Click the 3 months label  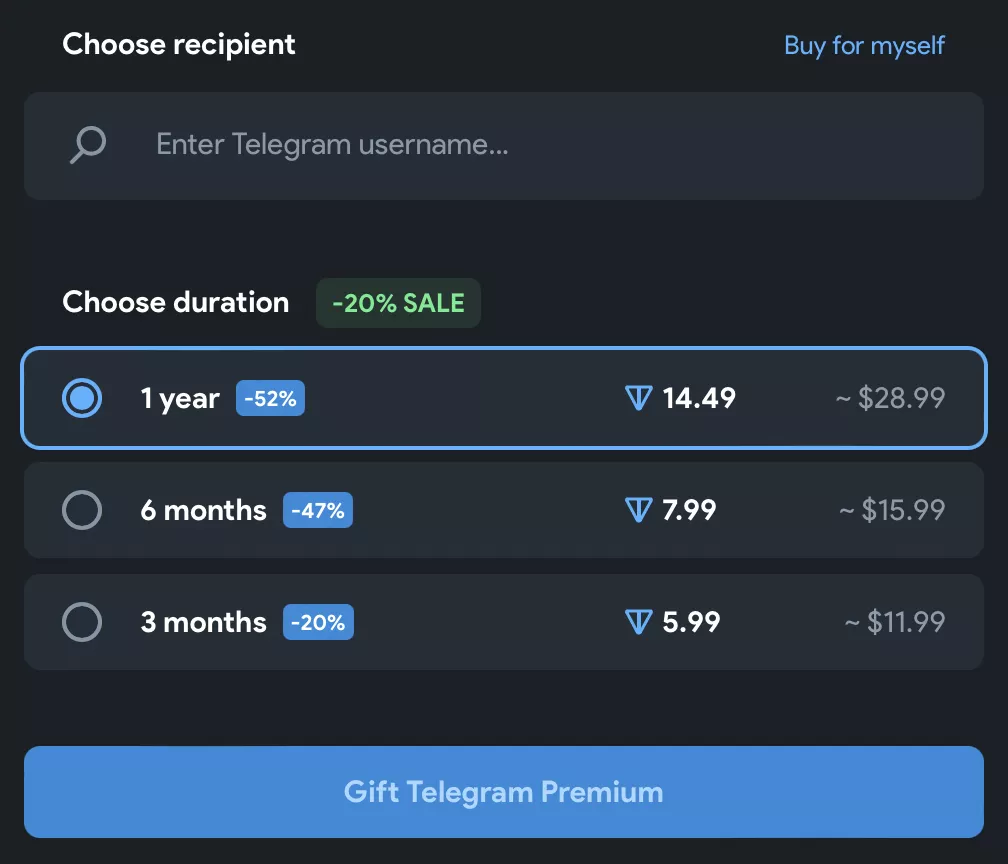[203, 622]
